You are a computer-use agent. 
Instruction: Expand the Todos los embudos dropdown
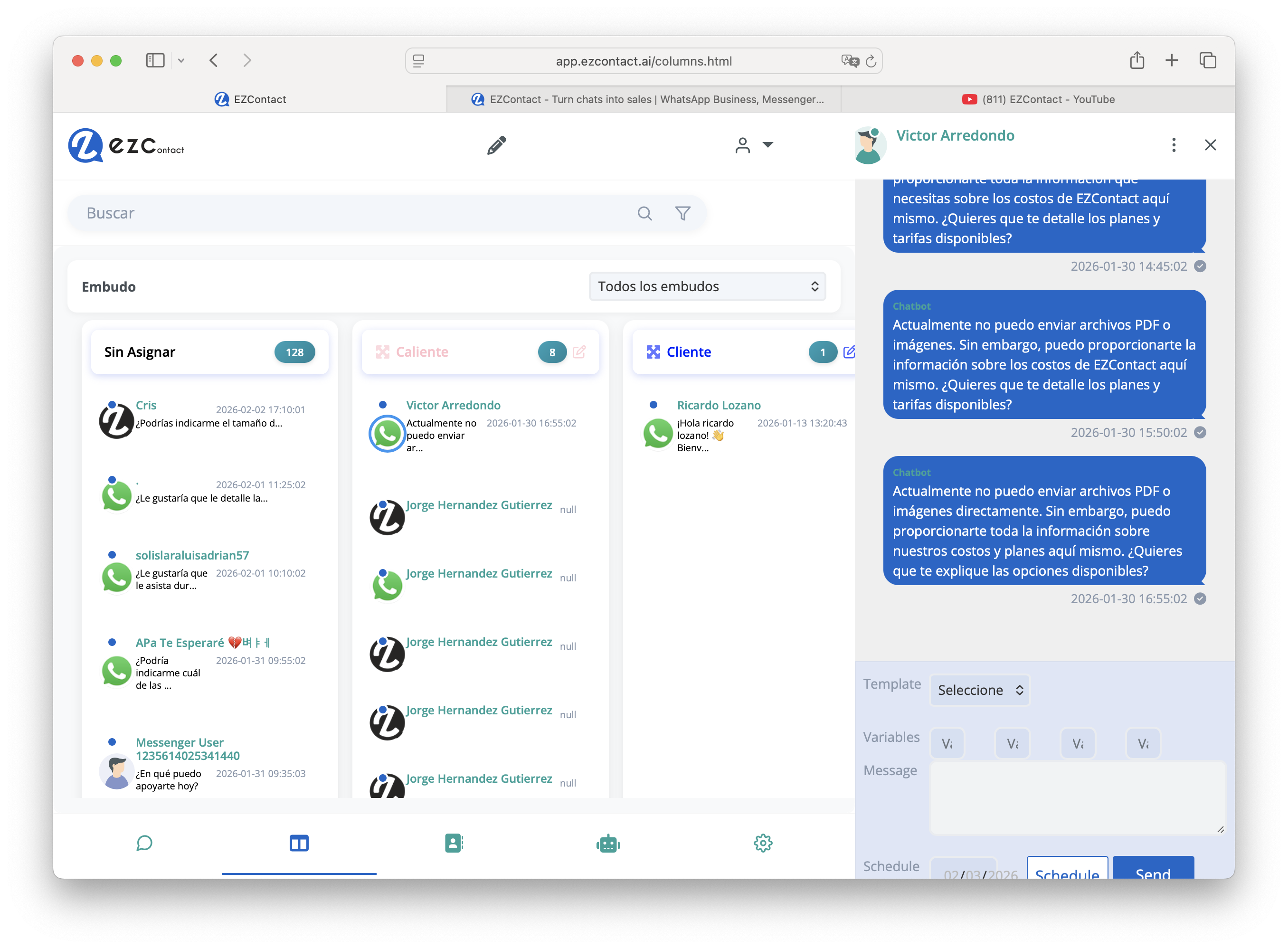pyautogui.click(x=707, y=286)
